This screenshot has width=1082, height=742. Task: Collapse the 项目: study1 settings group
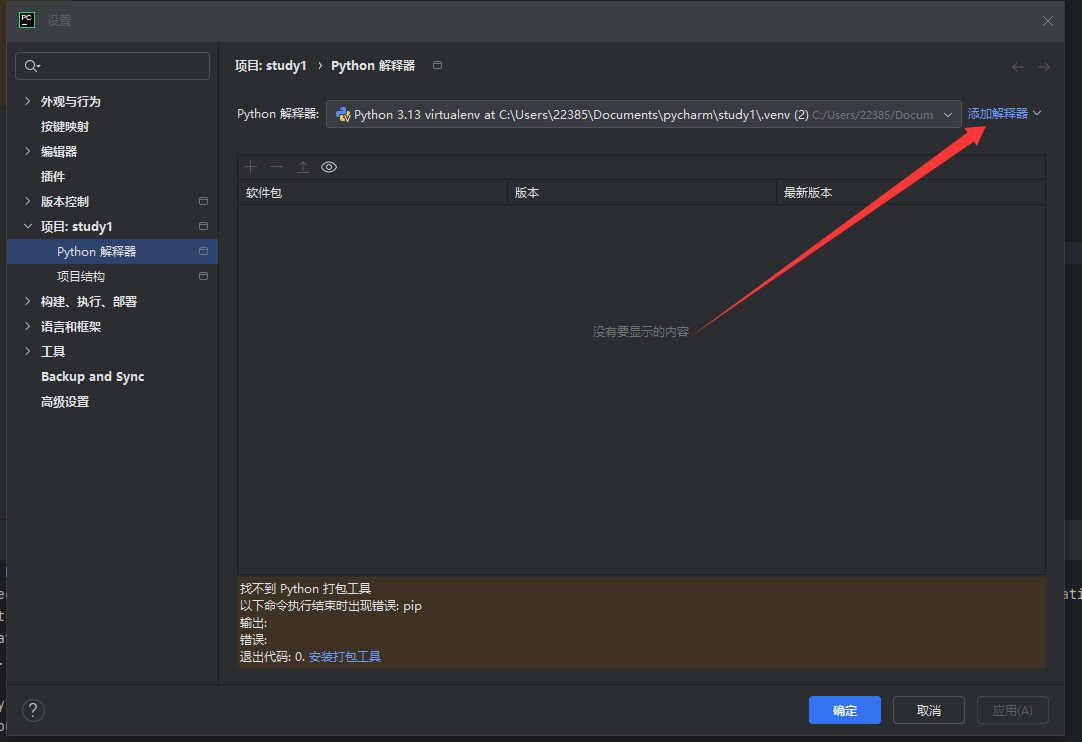coord(28,226)
